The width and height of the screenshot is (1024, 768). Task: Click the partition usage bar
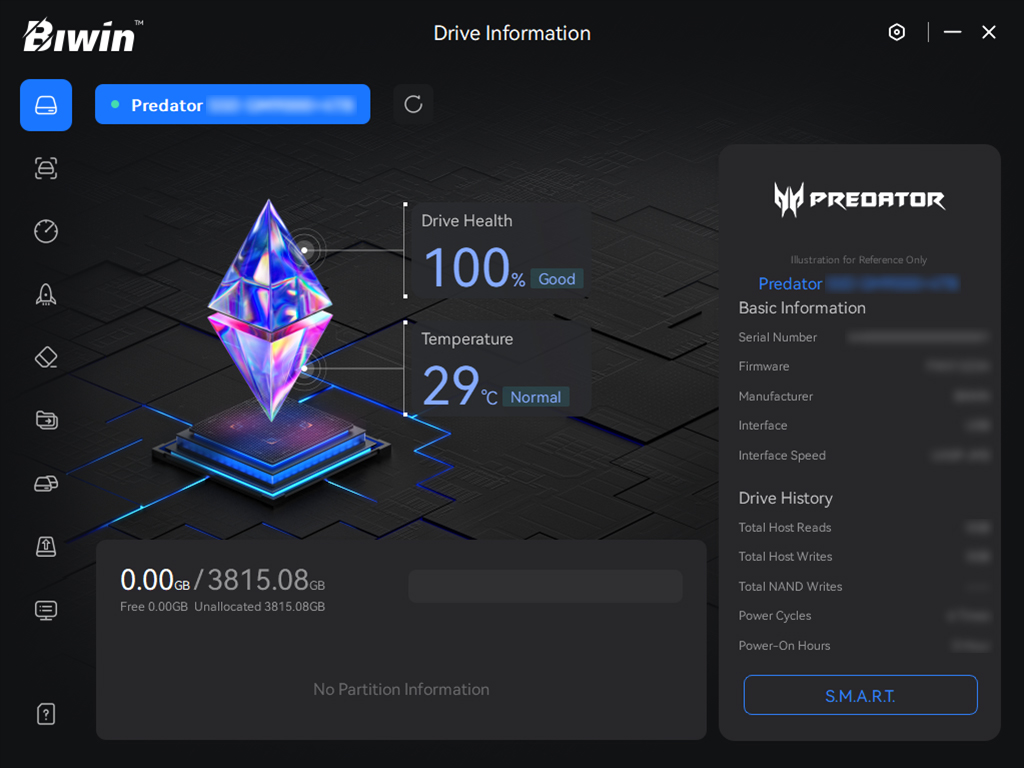click(545, 586)
